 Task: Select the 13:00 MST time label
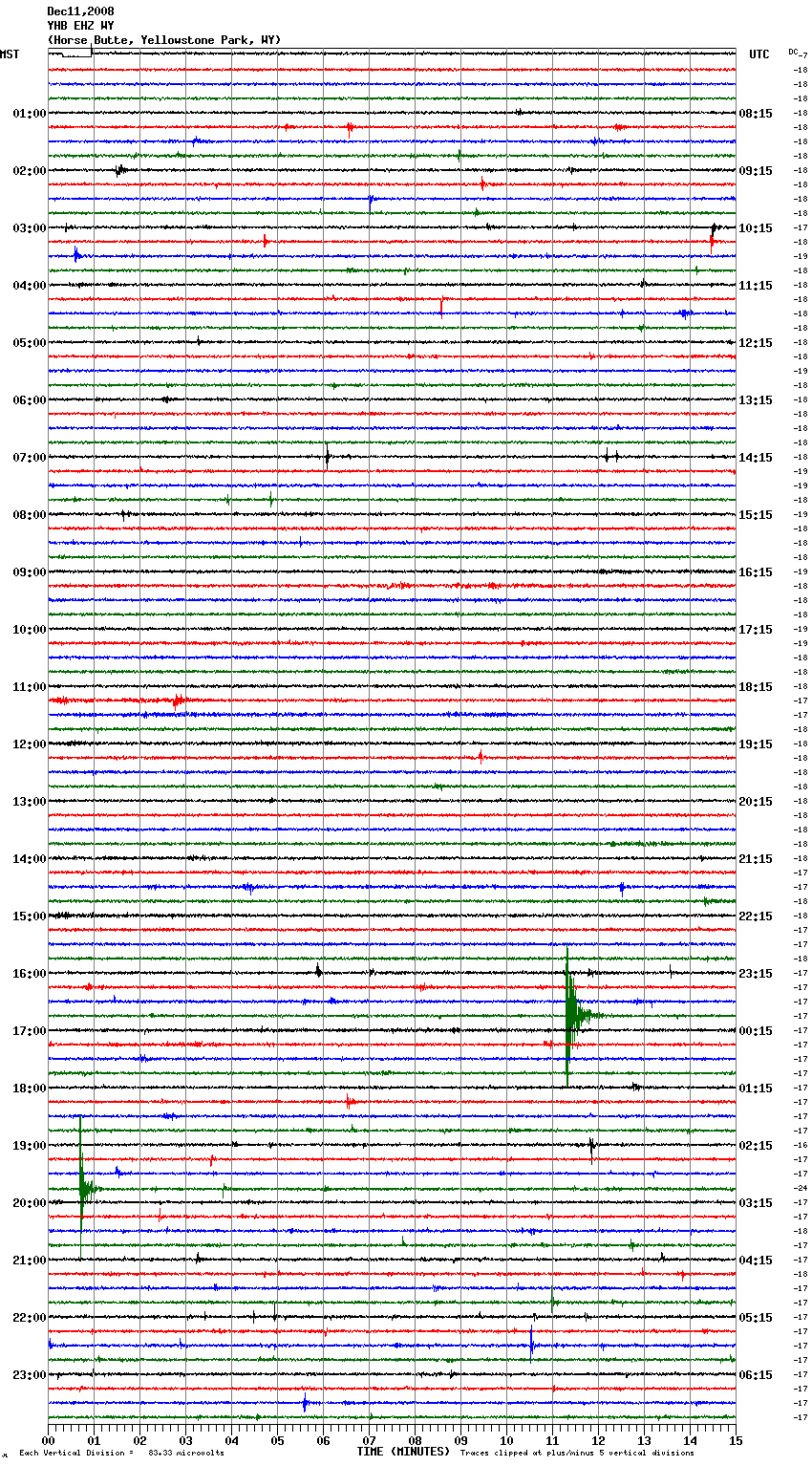30,802
